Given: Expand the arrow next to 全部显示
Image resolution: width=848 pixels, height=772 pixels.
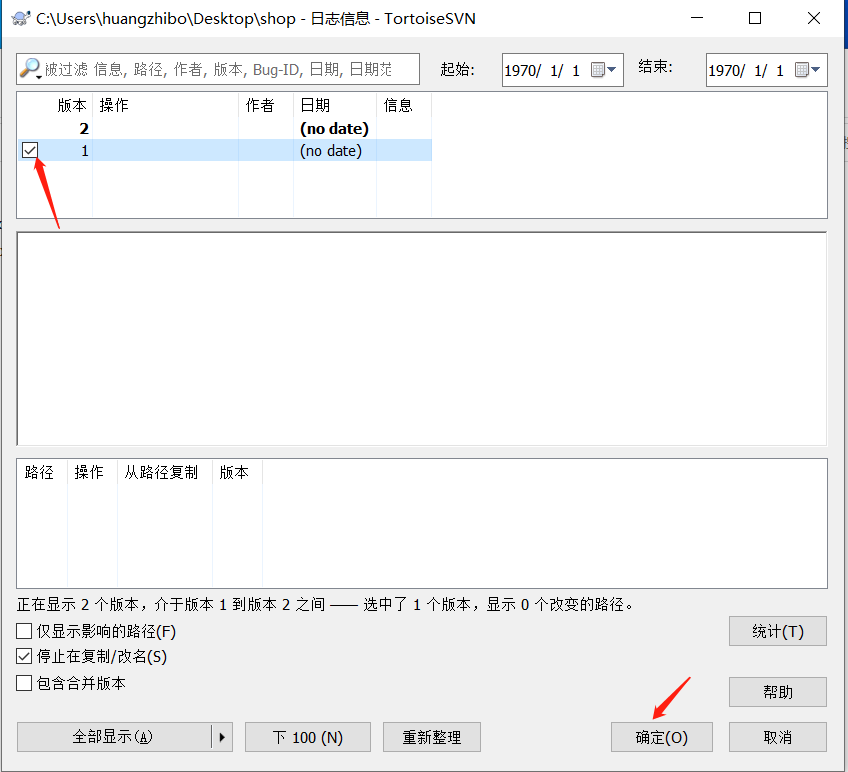Looking at the screenshot, I should point(222,737).
